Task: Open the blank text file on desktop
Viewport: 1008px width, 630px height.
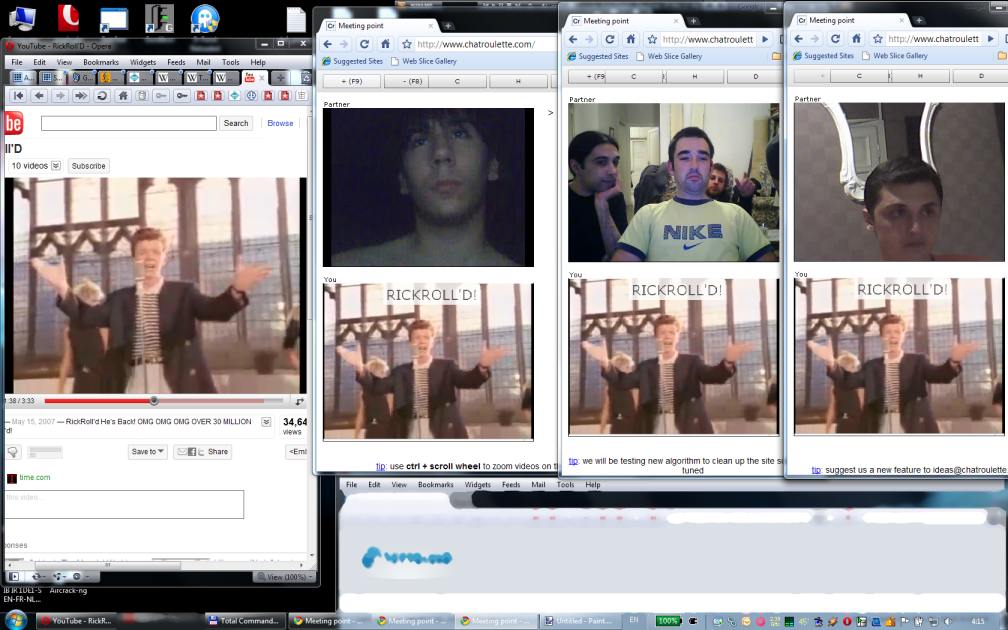Action: tap(296, 19)
